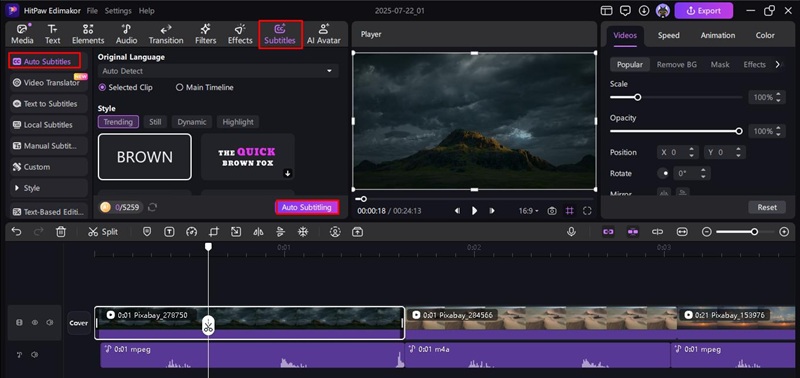The height and width of the screenshot is (378, 800).
Task: Select the Main Timeline radio option
Action: (x=205, y=87)
